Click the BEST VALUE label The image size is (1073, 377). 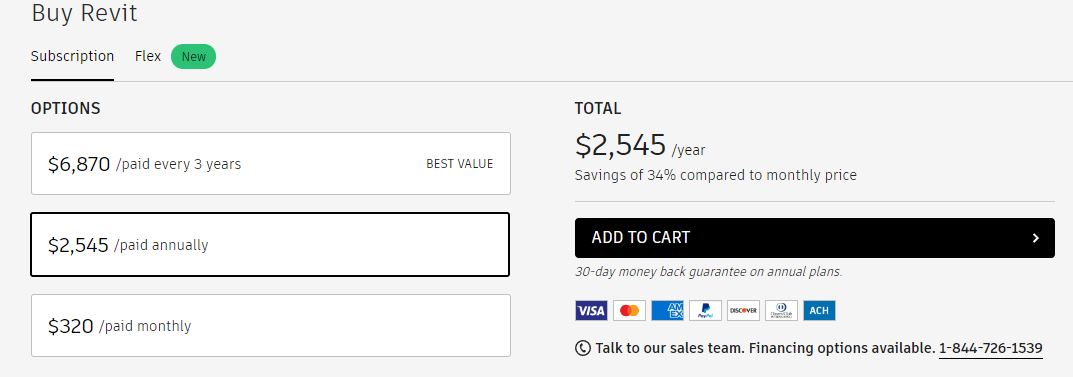click(x=459, y=164)
